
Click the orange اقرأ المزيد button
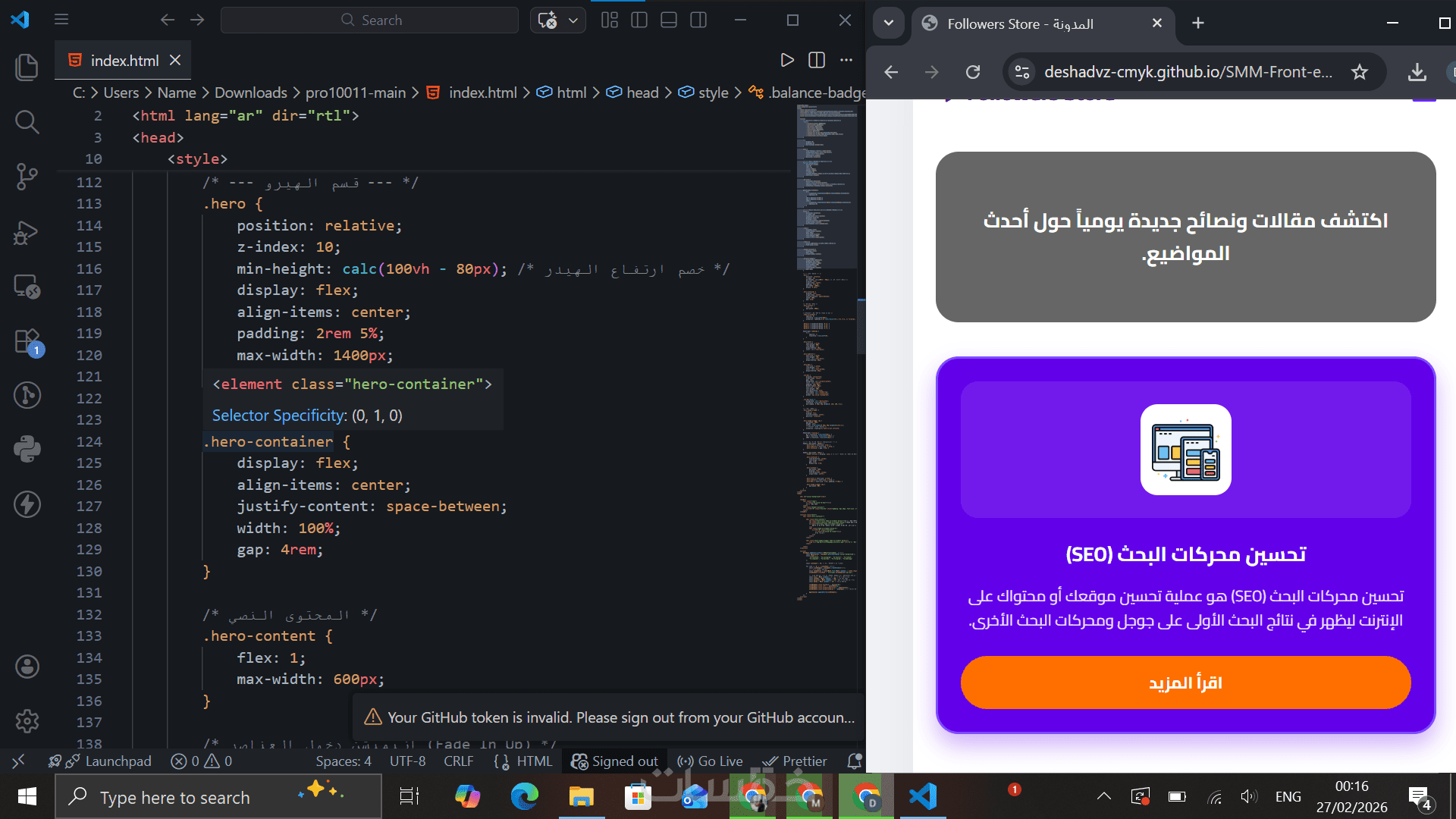point(1185,682)
